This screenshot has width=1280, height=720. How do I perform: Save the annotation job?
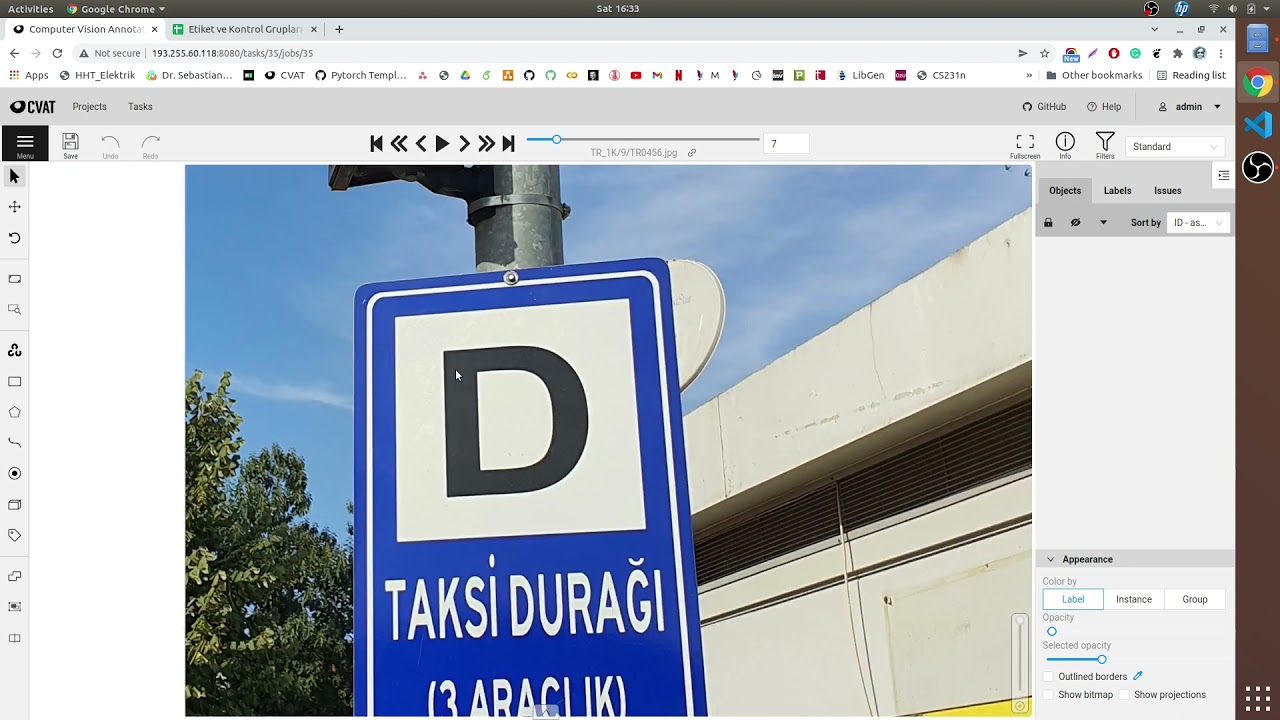click(70, 145)
